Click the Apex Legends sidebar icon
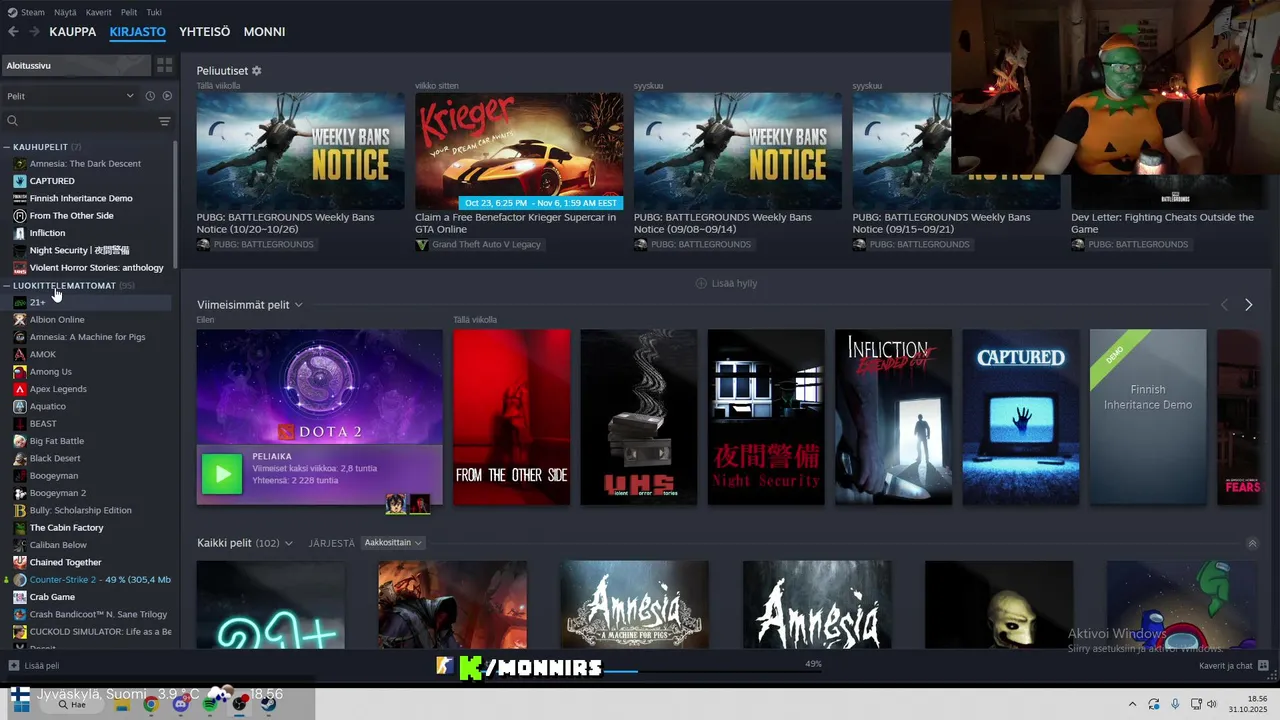 [x=20, y=389]
